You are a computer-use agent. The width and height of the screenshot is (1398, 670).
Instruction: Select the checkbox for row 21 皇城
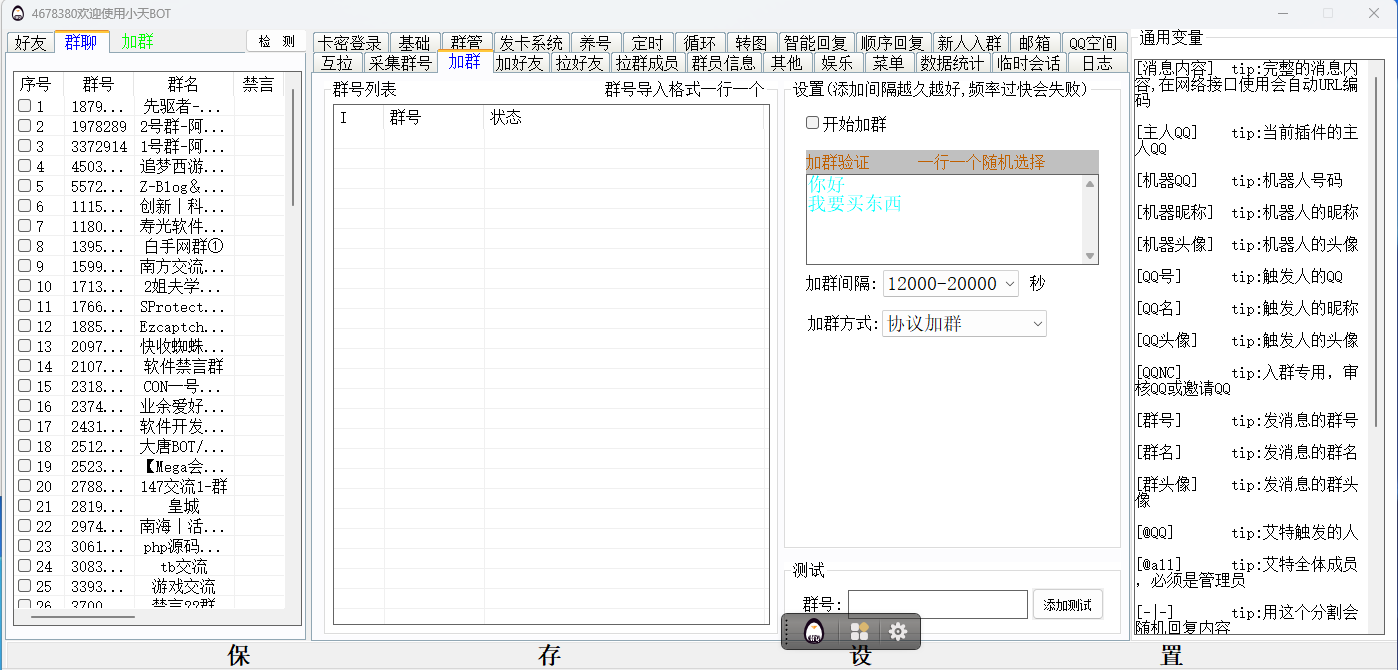coord(25,506)
